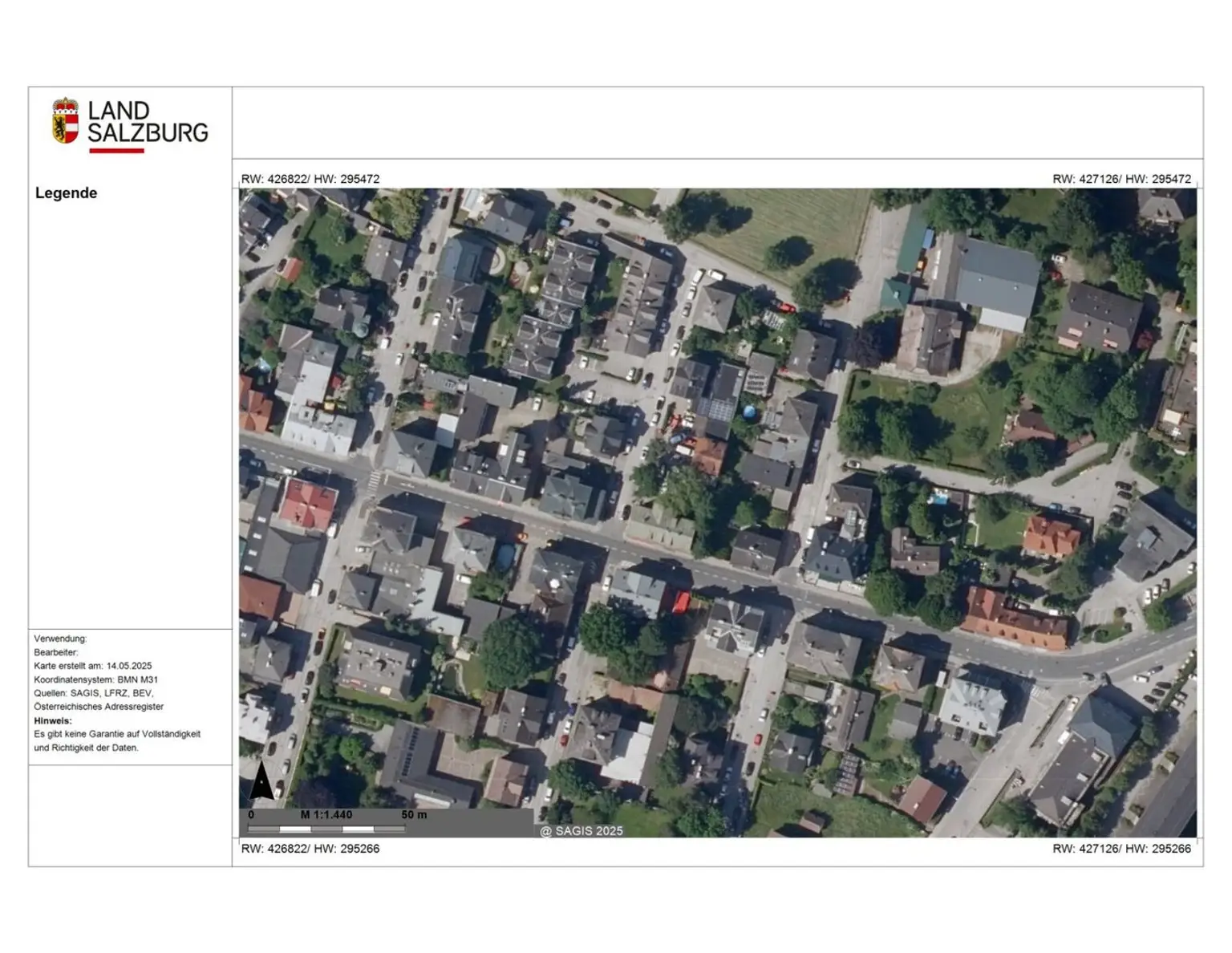Select the 'Koordinatensystem: BMN M31' text
The height and width of the screenshot is (953, 1232).
click(95, 679)
